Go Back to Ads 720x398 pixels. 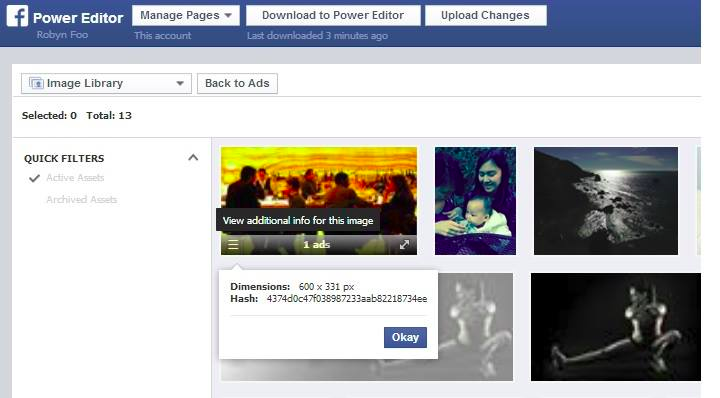click(237, 83)
